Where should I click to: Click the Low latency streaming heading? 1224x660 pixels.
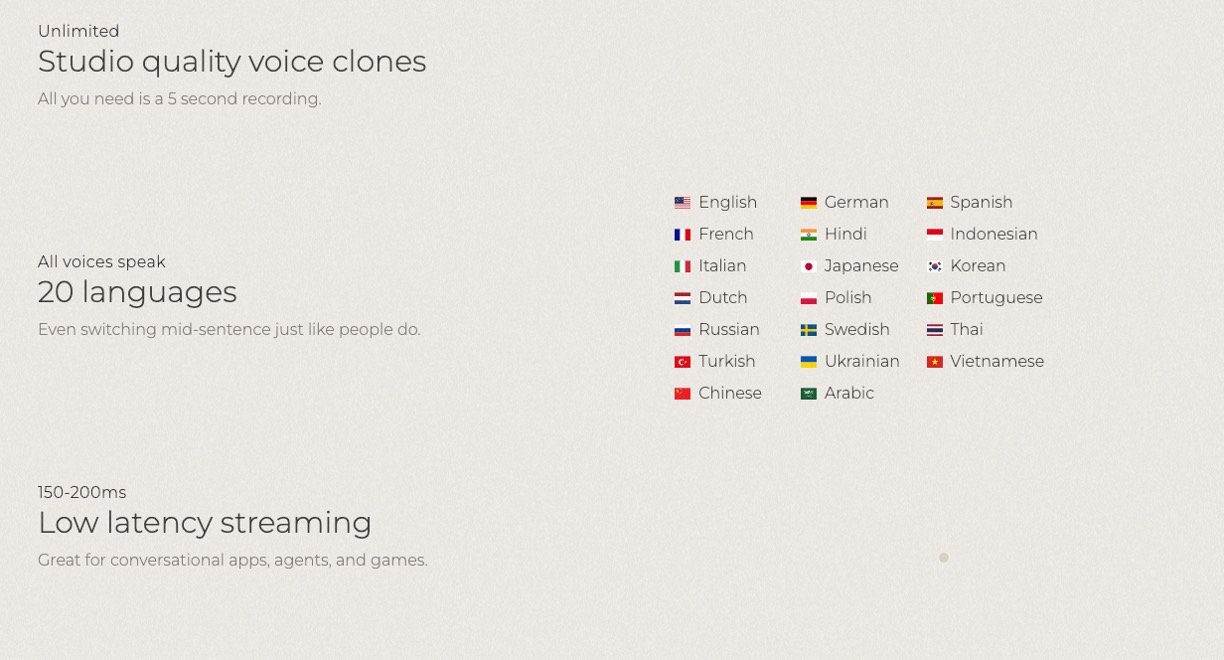(204, 523)
